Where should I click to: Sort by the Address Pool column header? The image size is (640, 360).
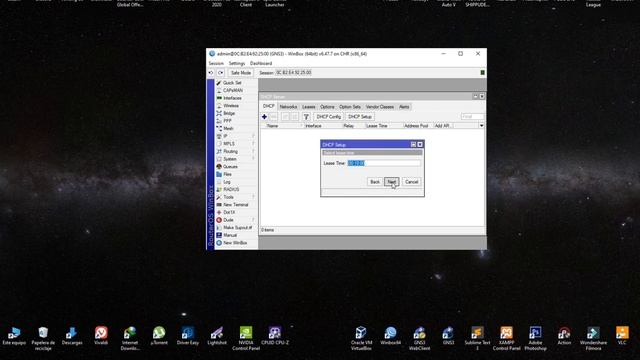(418, 126)
